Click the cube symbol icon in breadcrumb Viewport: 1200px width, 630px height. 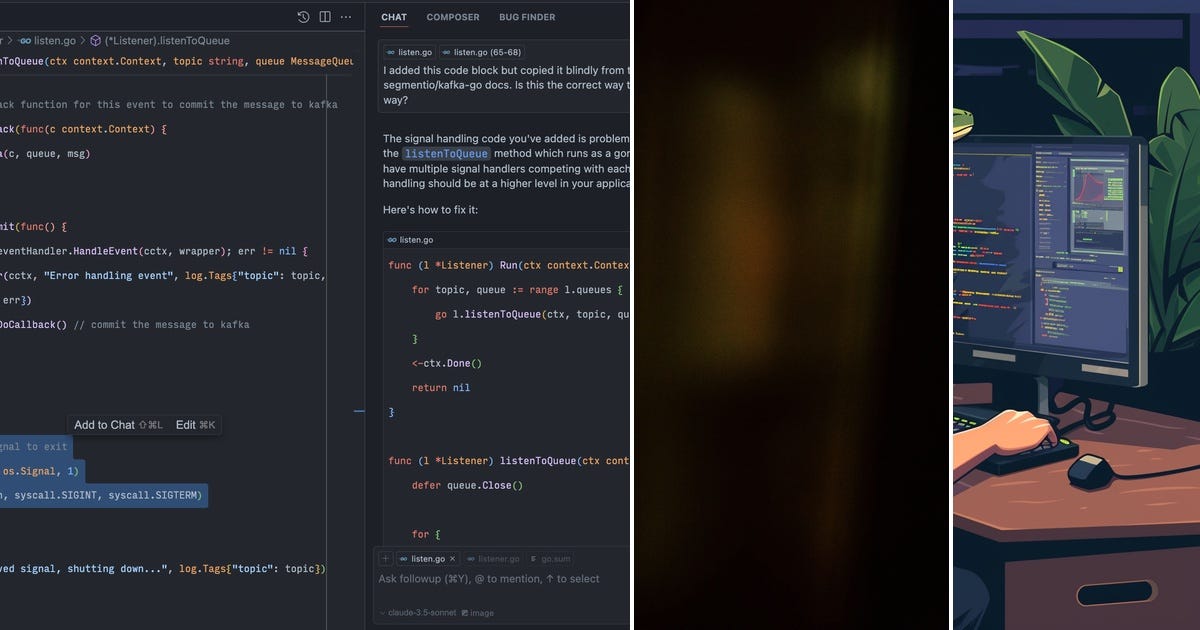pyautogui.click(x=96, y=41)
